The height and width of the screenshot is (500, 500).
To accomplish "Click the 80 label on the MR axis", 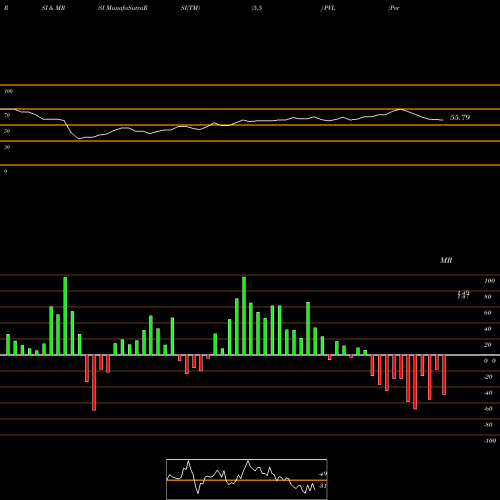I will 488,297.
